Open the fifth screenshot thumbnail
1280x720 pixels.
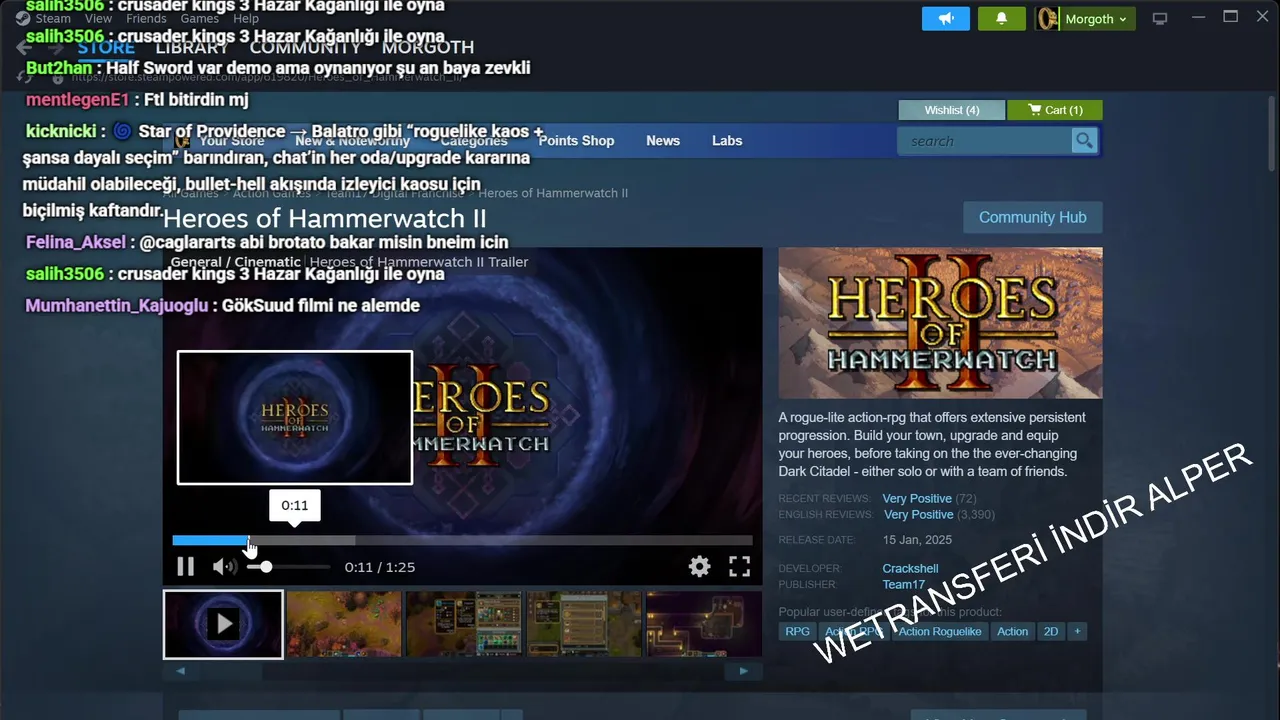(x=704, y=624)
